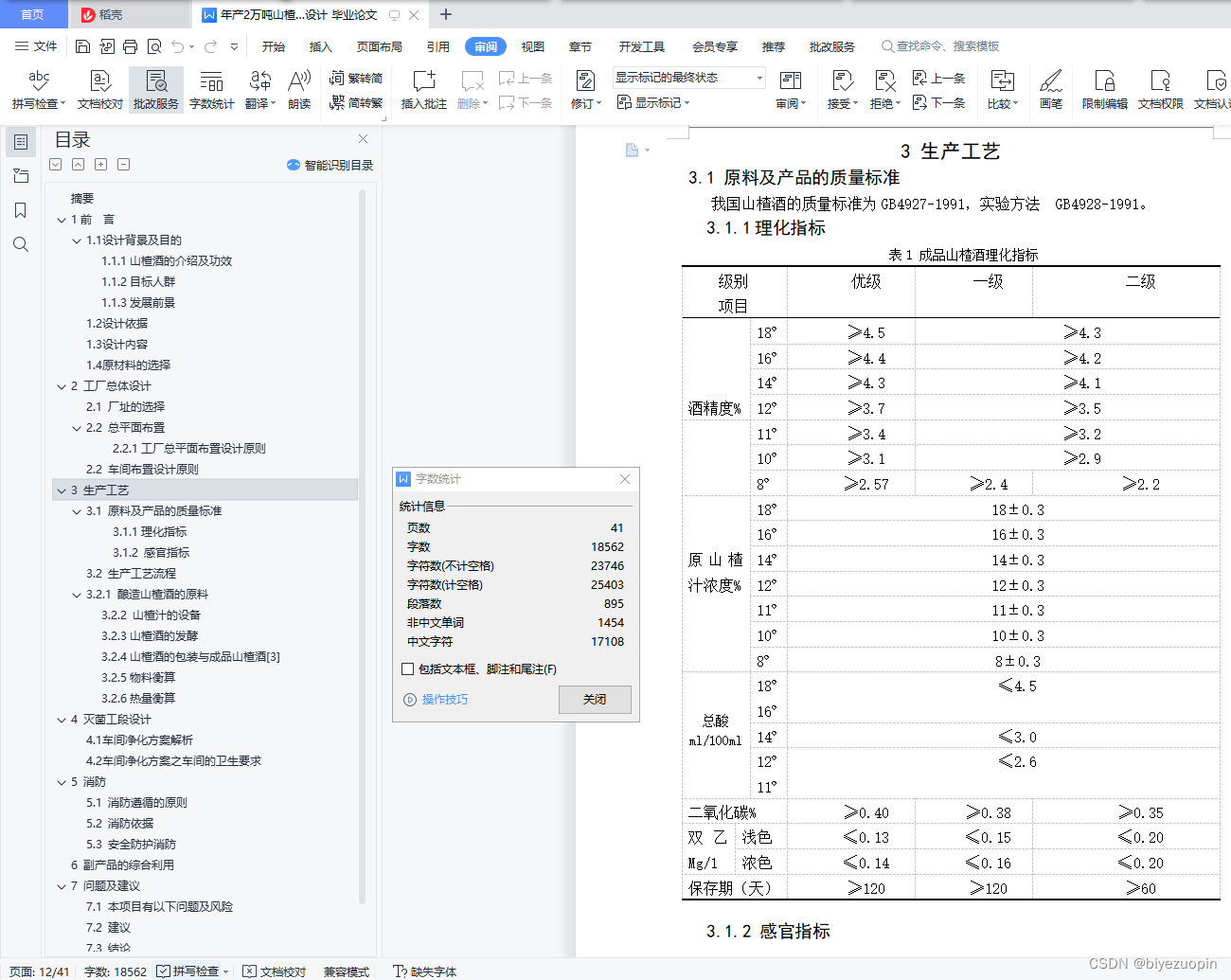Click the 朗读 read aloud icon
Image resolution: width=1231 pixels, height=980 pixels.
[299, 90]
